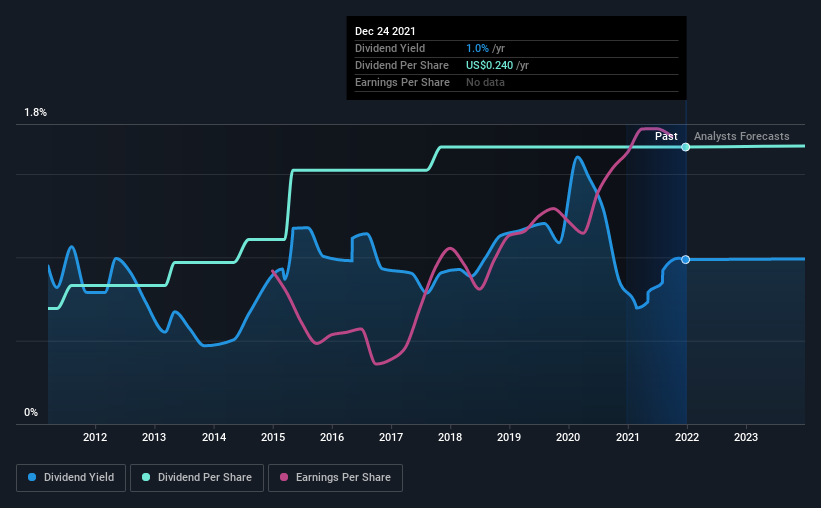This screenshot has height=508, width=821.
Task: Click the blue dividend yield marker at 2022
Action: (x=685, y=260)
